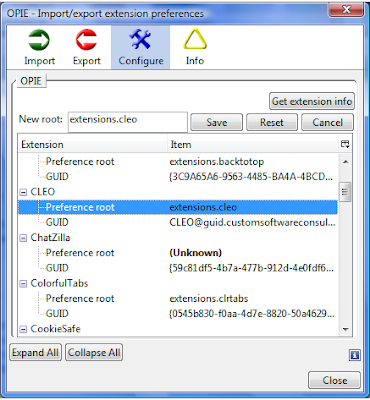Select the Configure tools icon
Screen dimensions: 370x400
(140, 39)
